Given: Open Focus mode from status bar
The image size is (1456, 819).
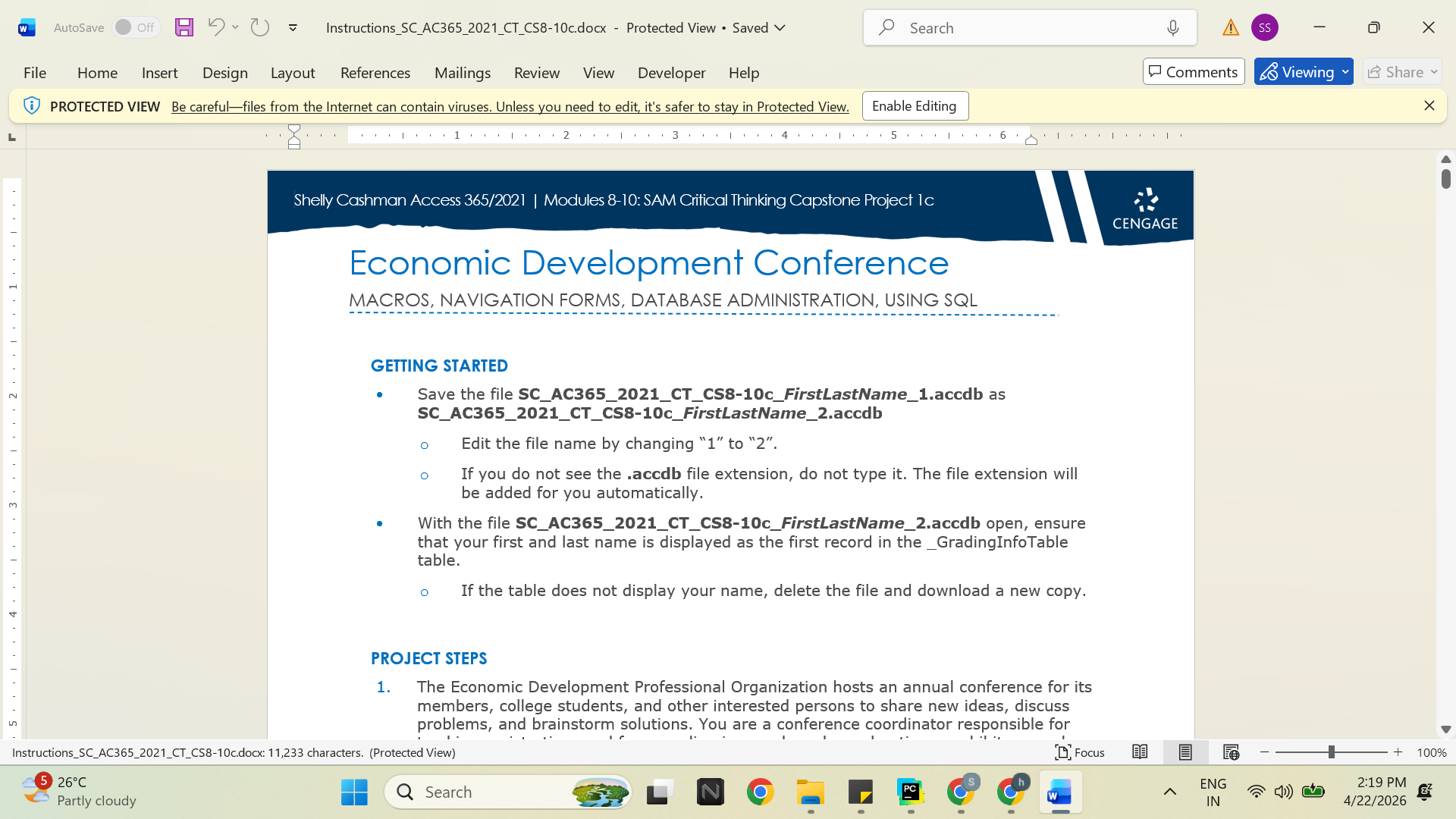Looking at the screenshot, I should coord(1080,752).
